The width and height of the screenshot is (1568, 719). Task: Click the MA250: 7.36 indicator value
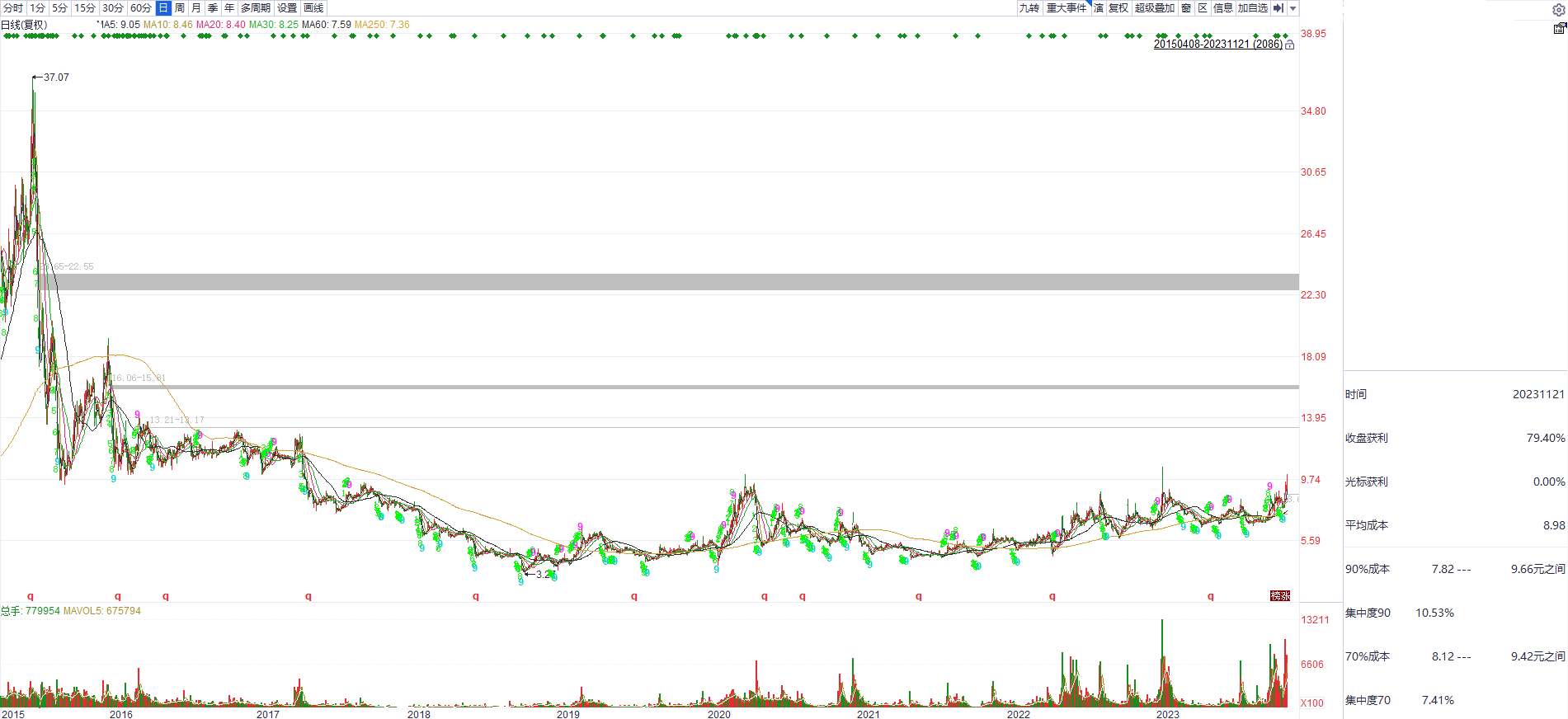382,25
